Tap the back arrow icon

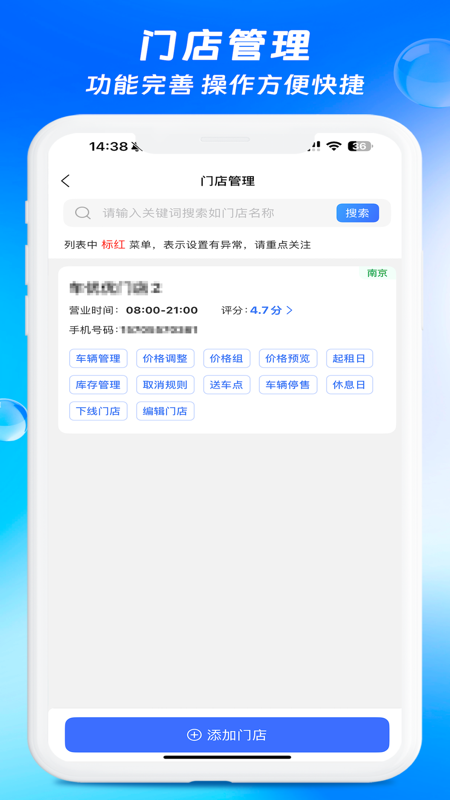point(65,181)
